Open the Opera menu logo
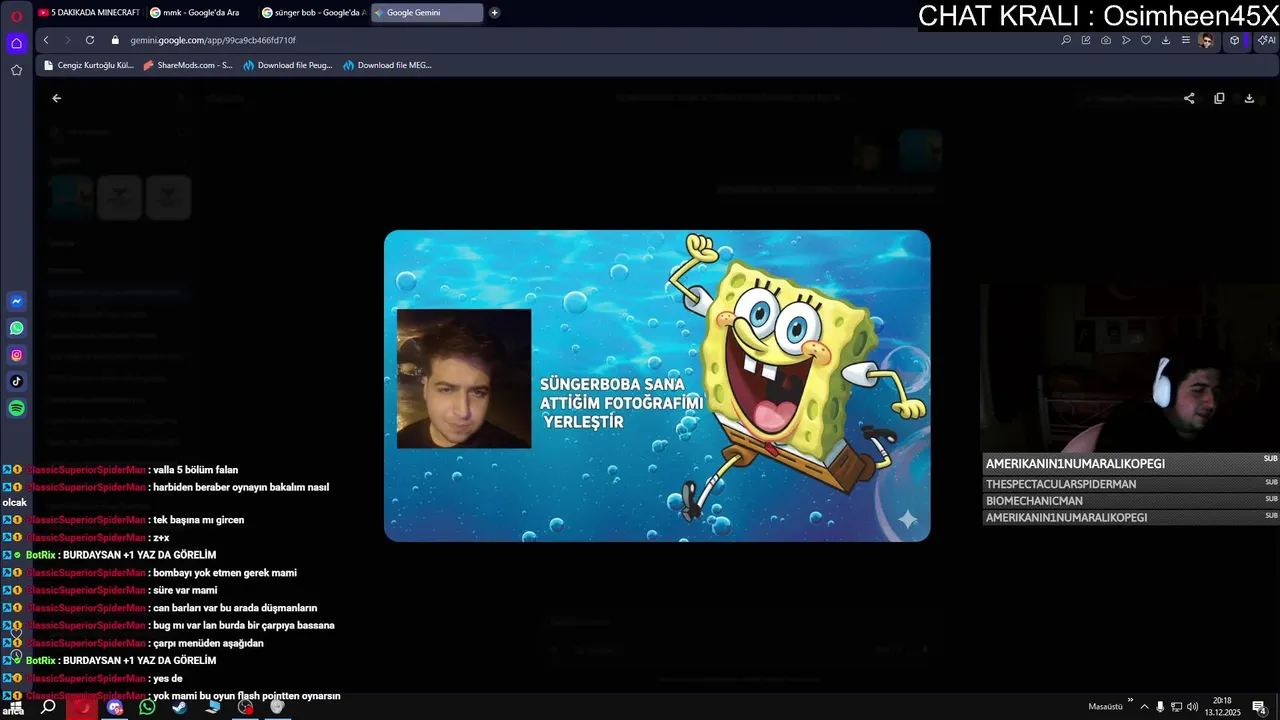Image resolution: width=1280 pixels, height=720 pixels. (16, 16)
